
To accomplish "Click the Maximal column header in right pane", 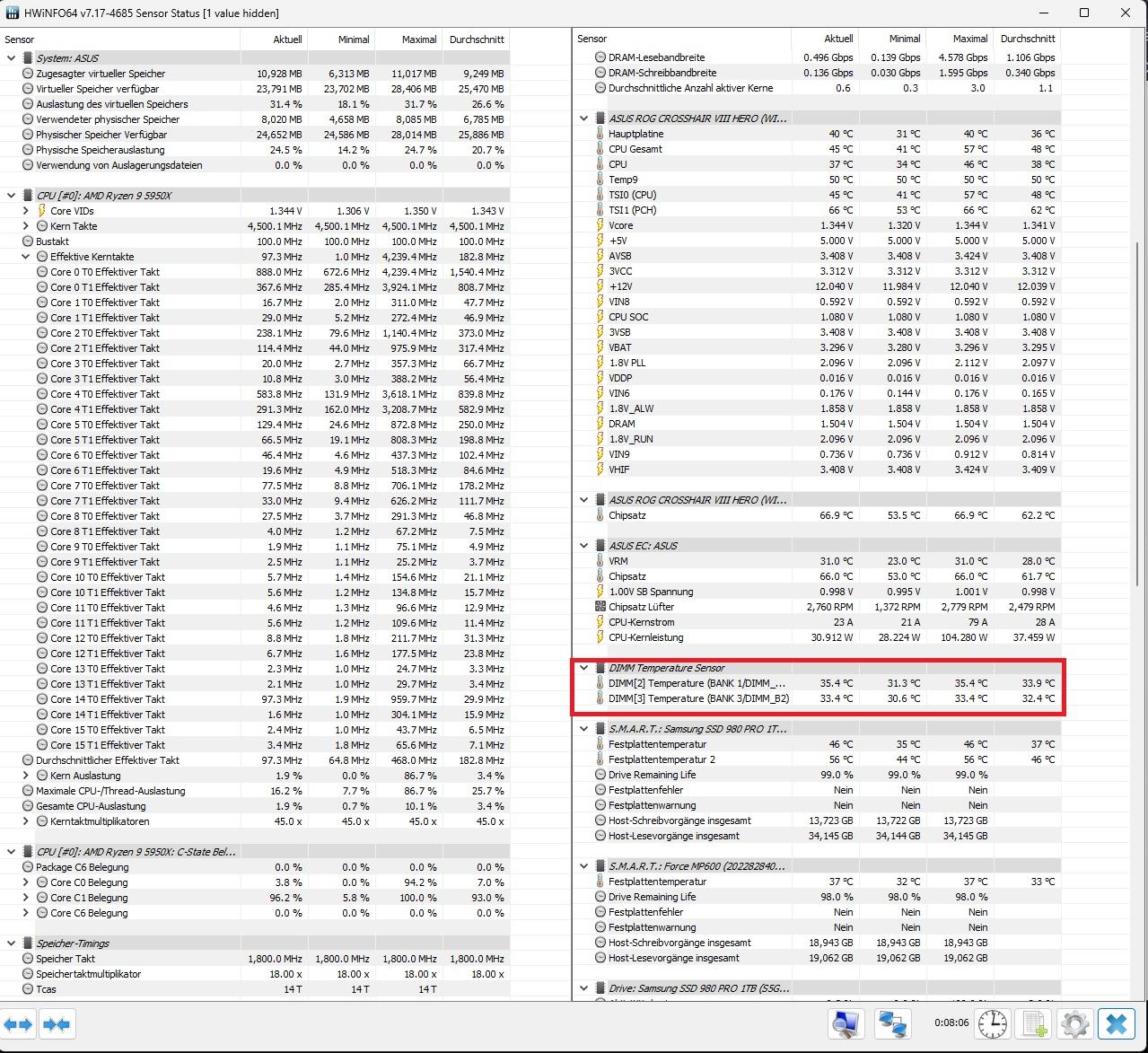I will (x=960, y=39).
